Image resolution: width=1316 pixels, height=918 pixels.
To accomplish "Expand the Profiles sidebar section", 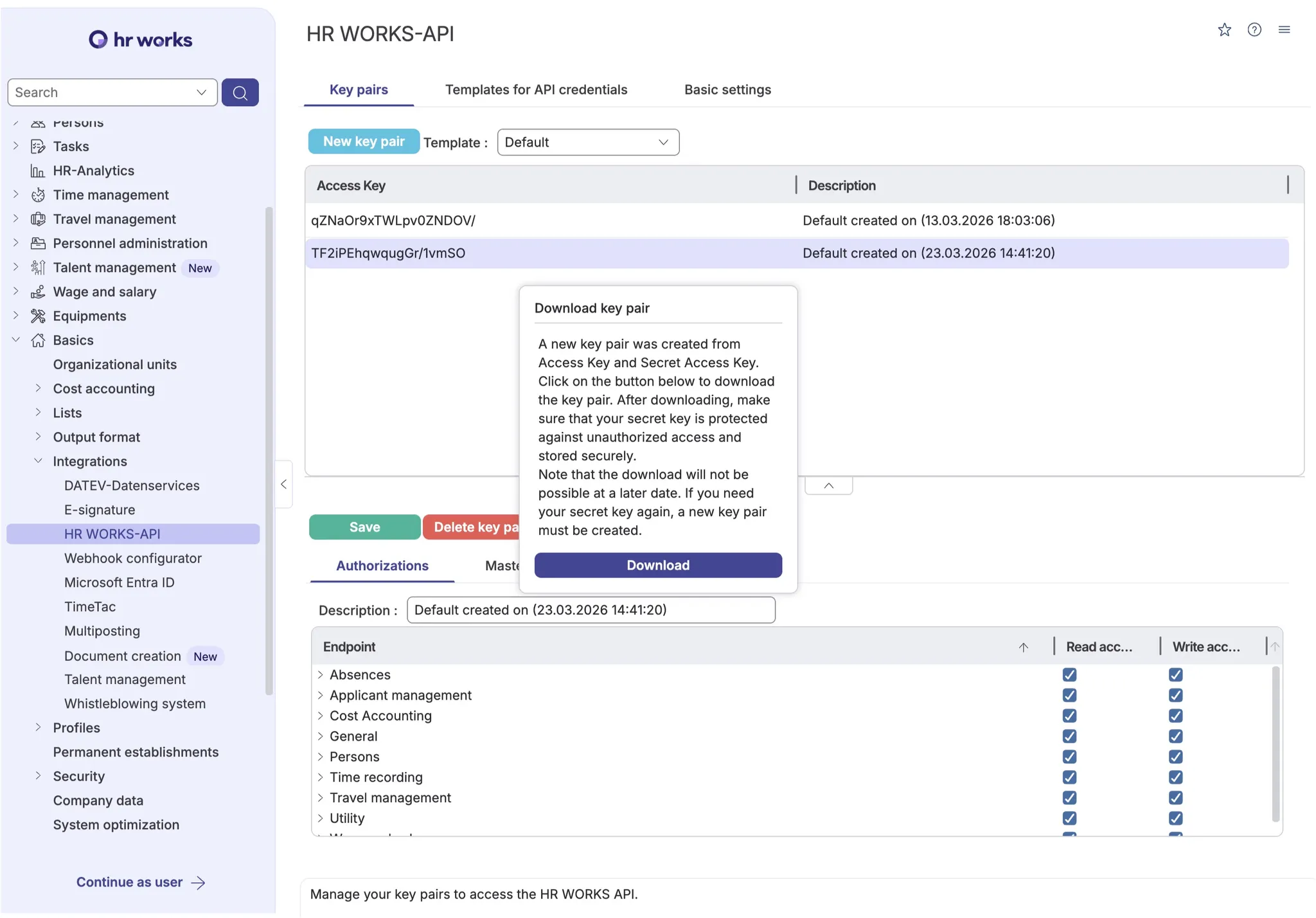I will (38, 728).
